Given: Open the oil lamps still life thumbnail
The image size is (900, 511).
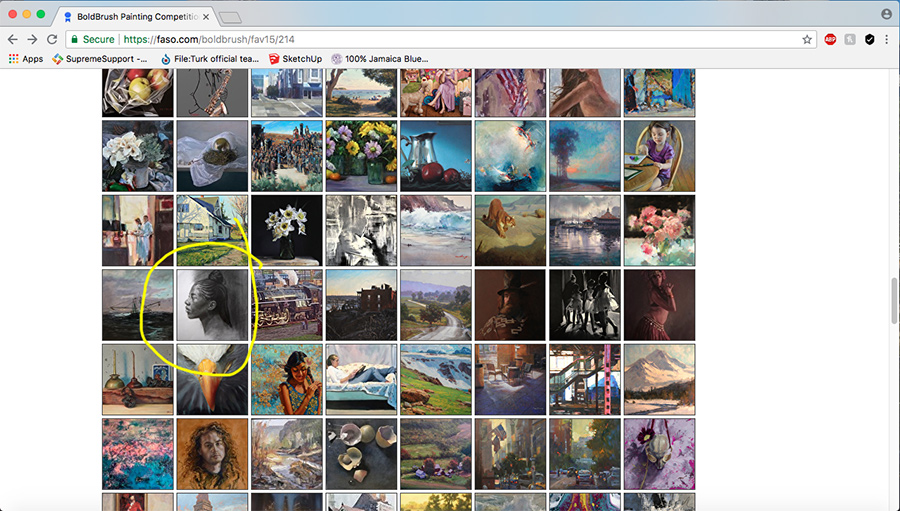Looking at the screenshot, I should pos(138,380).
